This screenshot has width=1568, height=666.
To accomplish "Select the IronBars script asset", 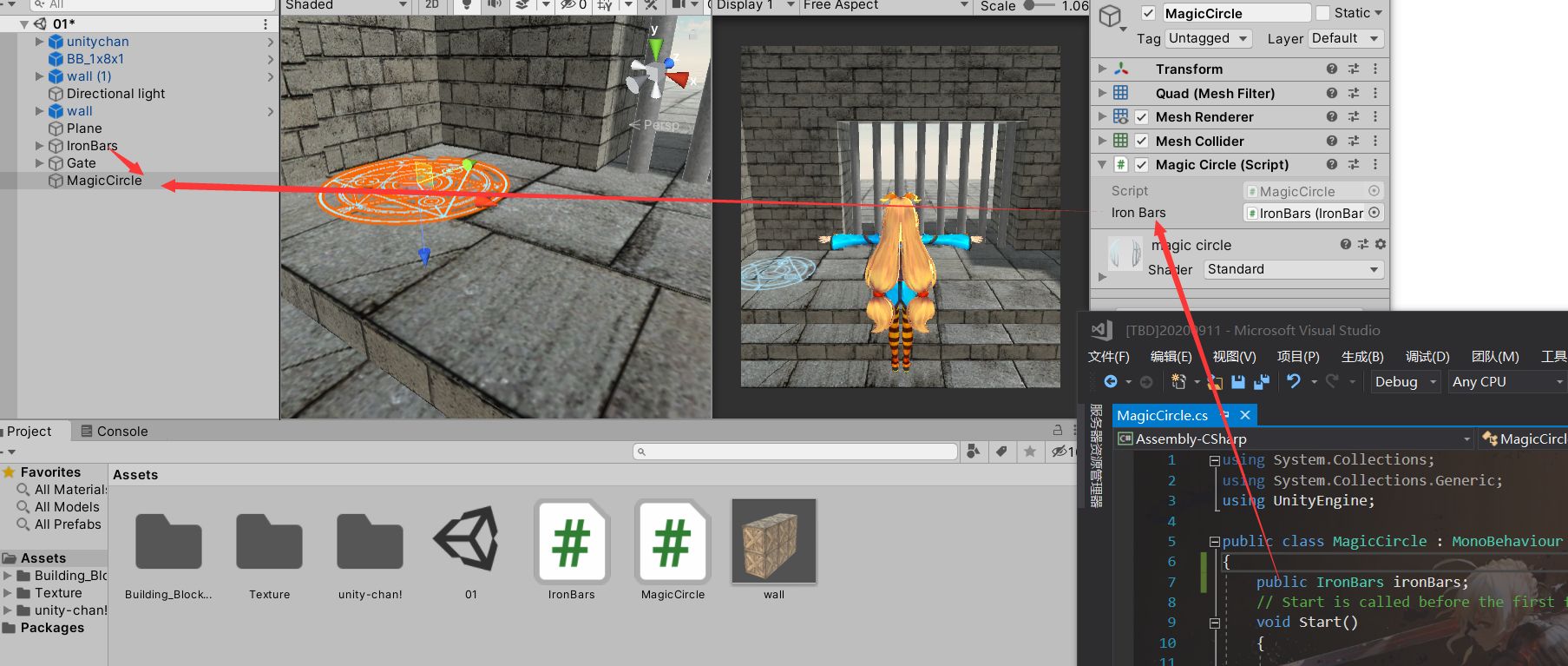I will (571, 551).
